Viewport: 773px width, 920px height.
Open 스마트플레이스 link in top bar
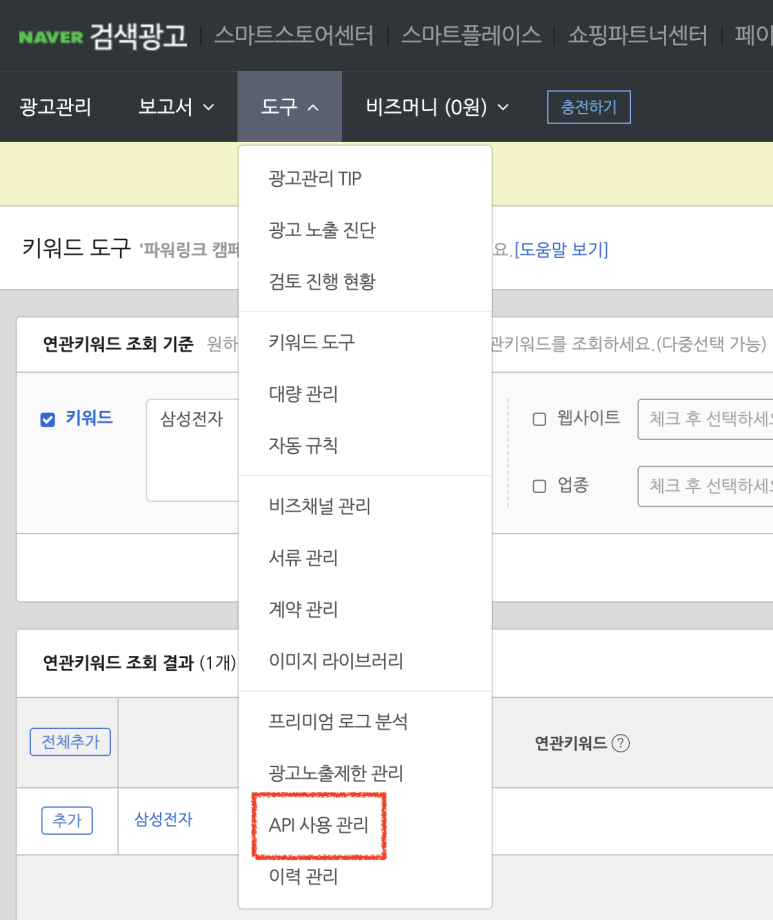click(x=471, y=35)
